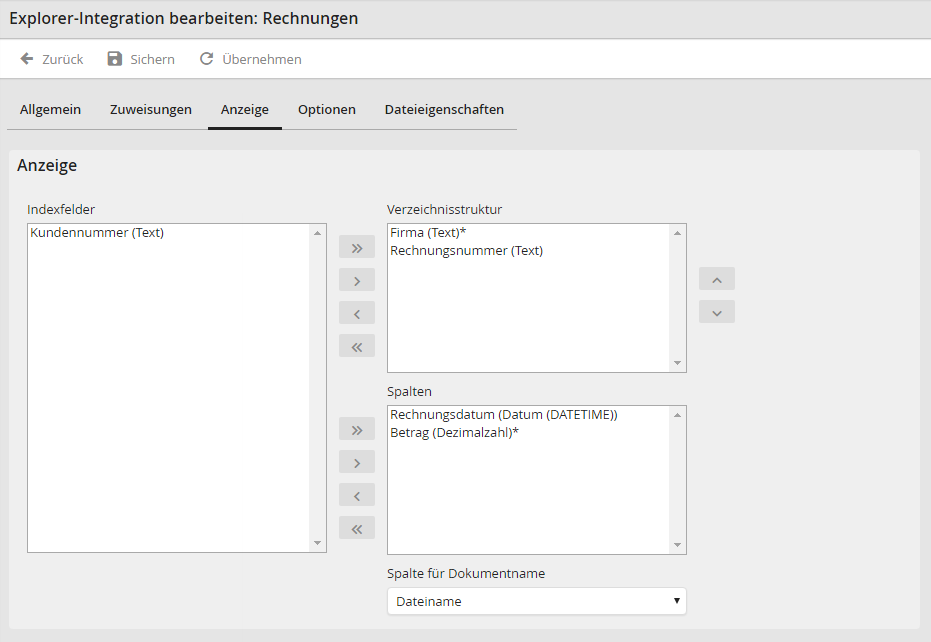Remove selected field from Verzeichnisstruktur

357,313
